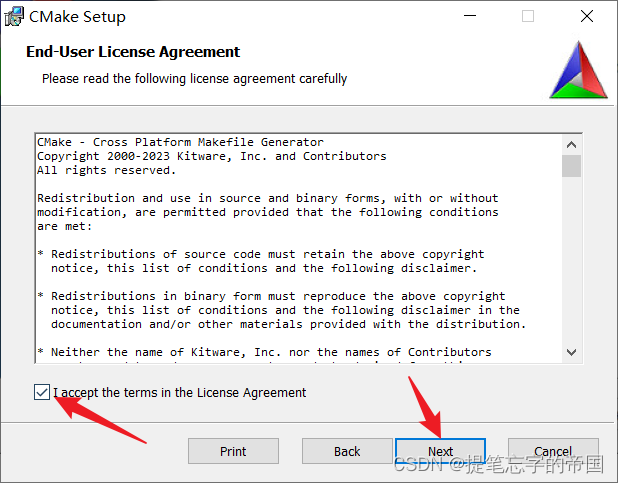The image size is (618, 483).
Task: Click the 'Please read the following license' subtitle
Action: pyautogui.click(x=195, y=78)
